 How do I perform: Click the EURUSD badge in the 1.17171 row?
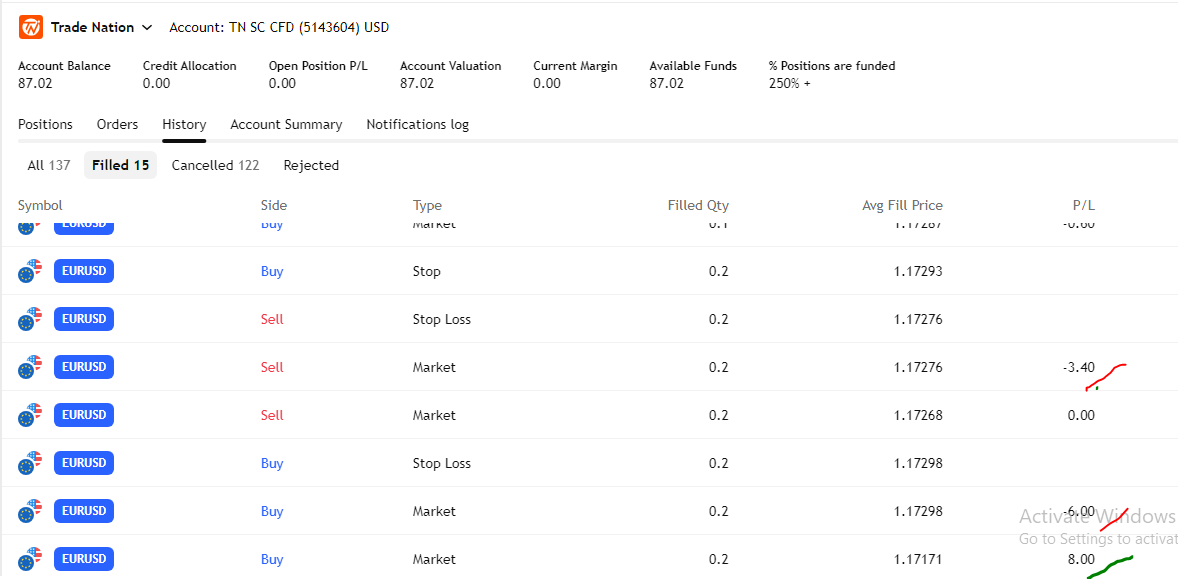(x=84, y=558)
